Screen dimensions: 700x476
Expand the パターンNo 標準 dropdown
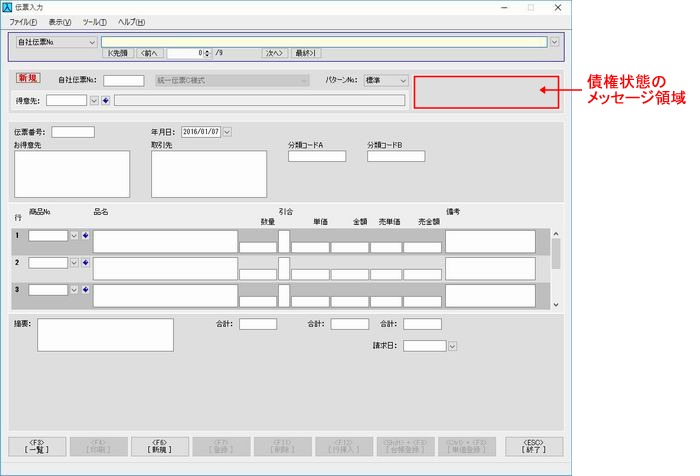click(x=402, y=80)
